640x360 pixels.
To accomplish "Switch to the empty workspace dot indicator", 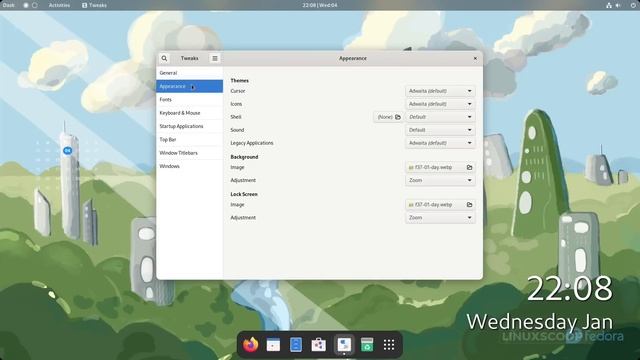I will tap(35, 5).
